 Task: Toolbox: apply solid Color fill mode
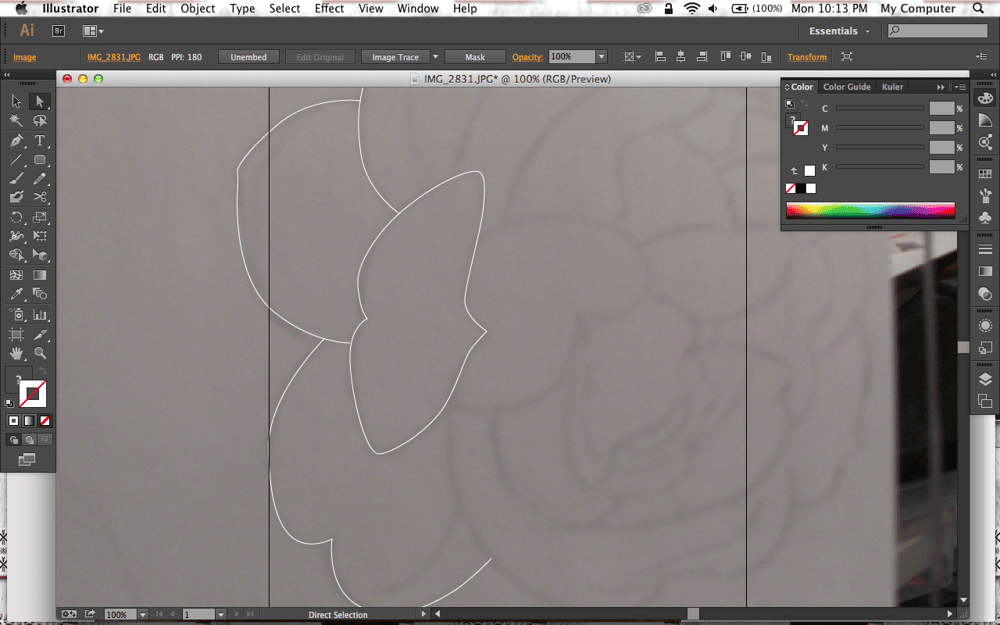(13, 421)
